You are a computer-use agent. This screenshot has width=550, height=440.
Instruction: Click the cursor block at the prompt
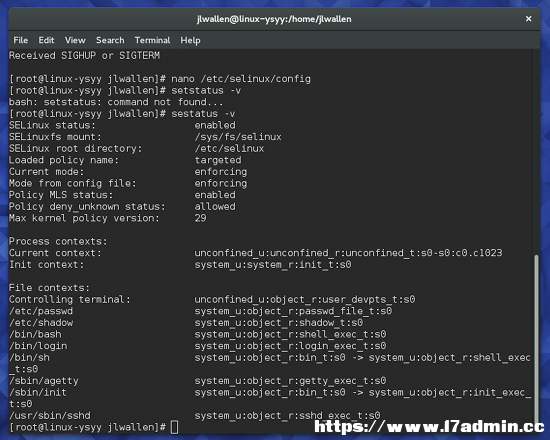[x=174, y=427]
